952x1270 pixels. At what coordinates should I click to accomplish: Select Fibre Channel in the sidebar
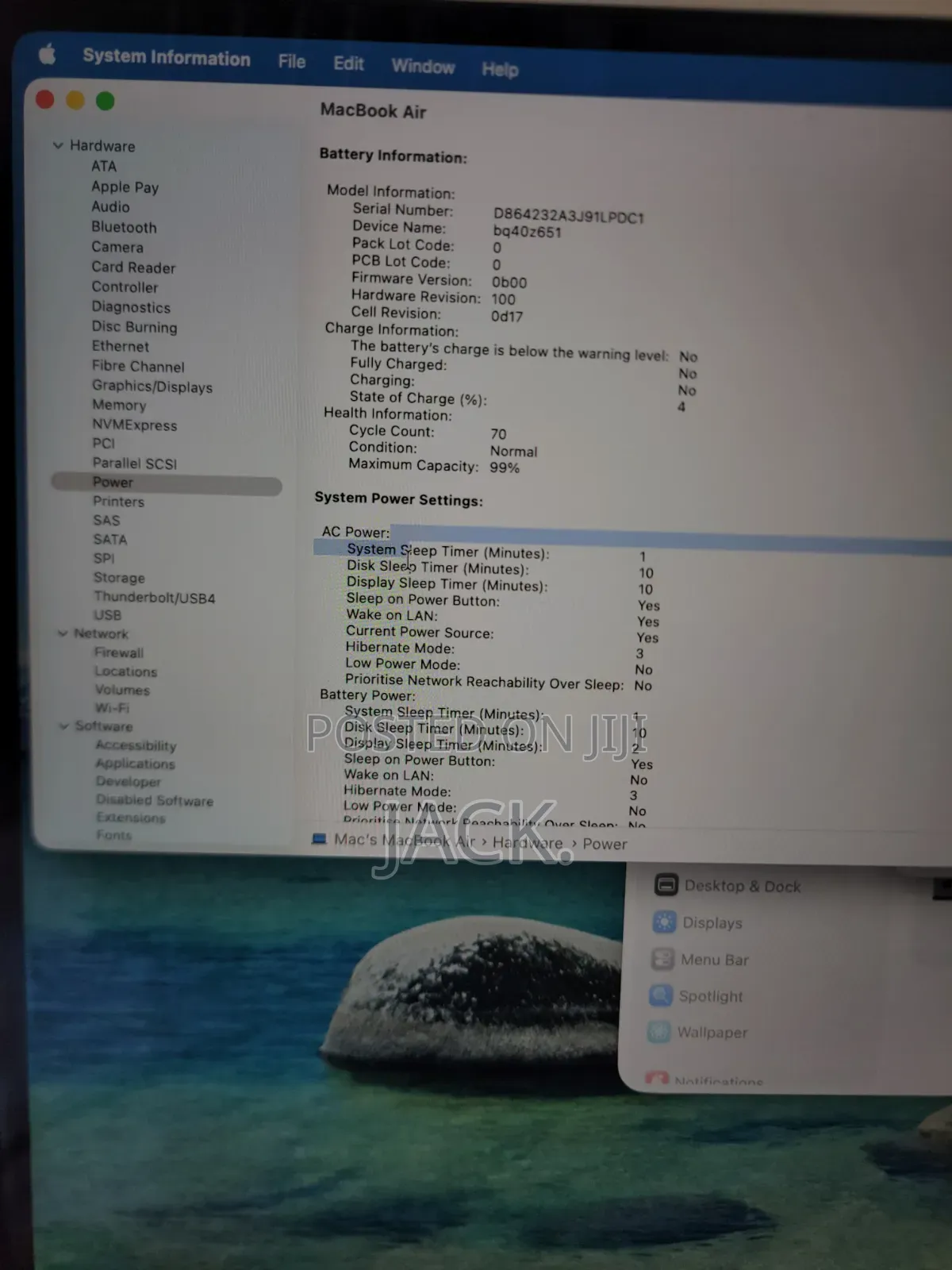point(138,366)
